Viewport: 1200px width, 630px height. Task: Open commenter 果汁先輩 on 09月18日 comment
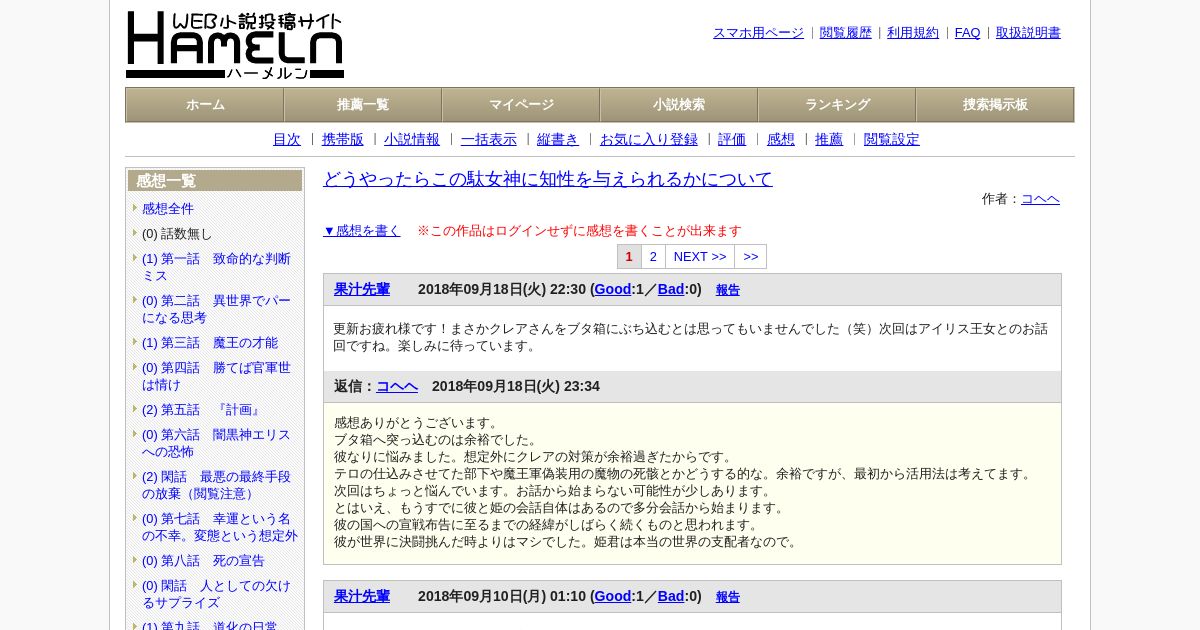(362, 290)
